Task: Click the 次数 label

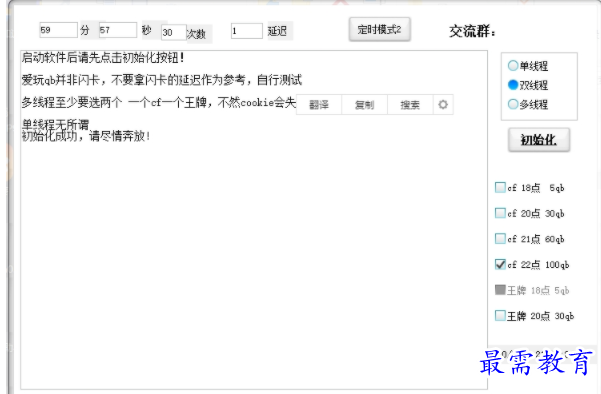Action: [x=196, y=34]
